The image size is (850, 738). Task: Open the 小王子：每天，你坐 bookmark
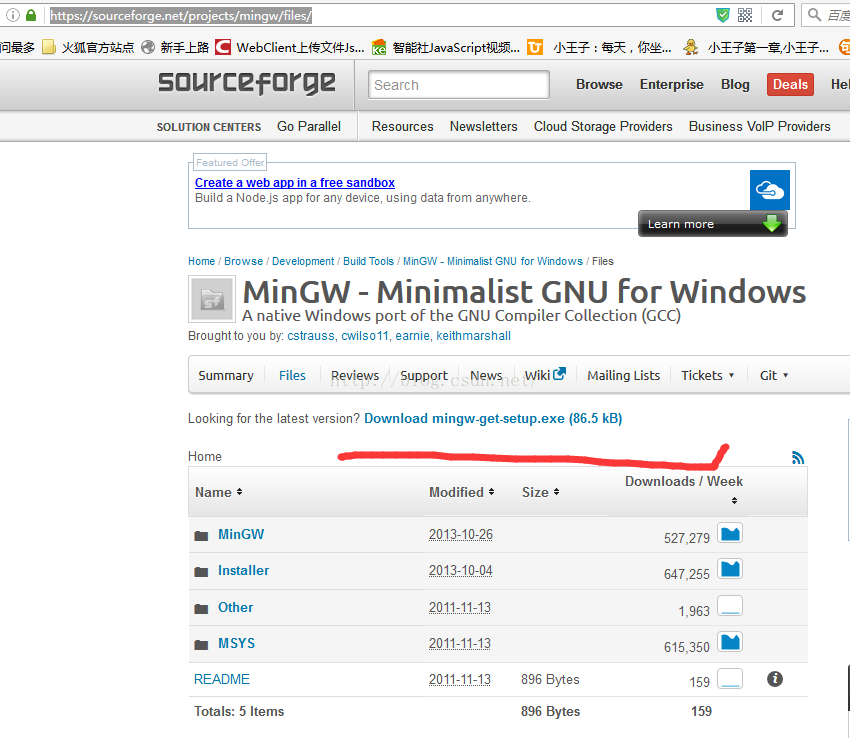coord(600,48)
